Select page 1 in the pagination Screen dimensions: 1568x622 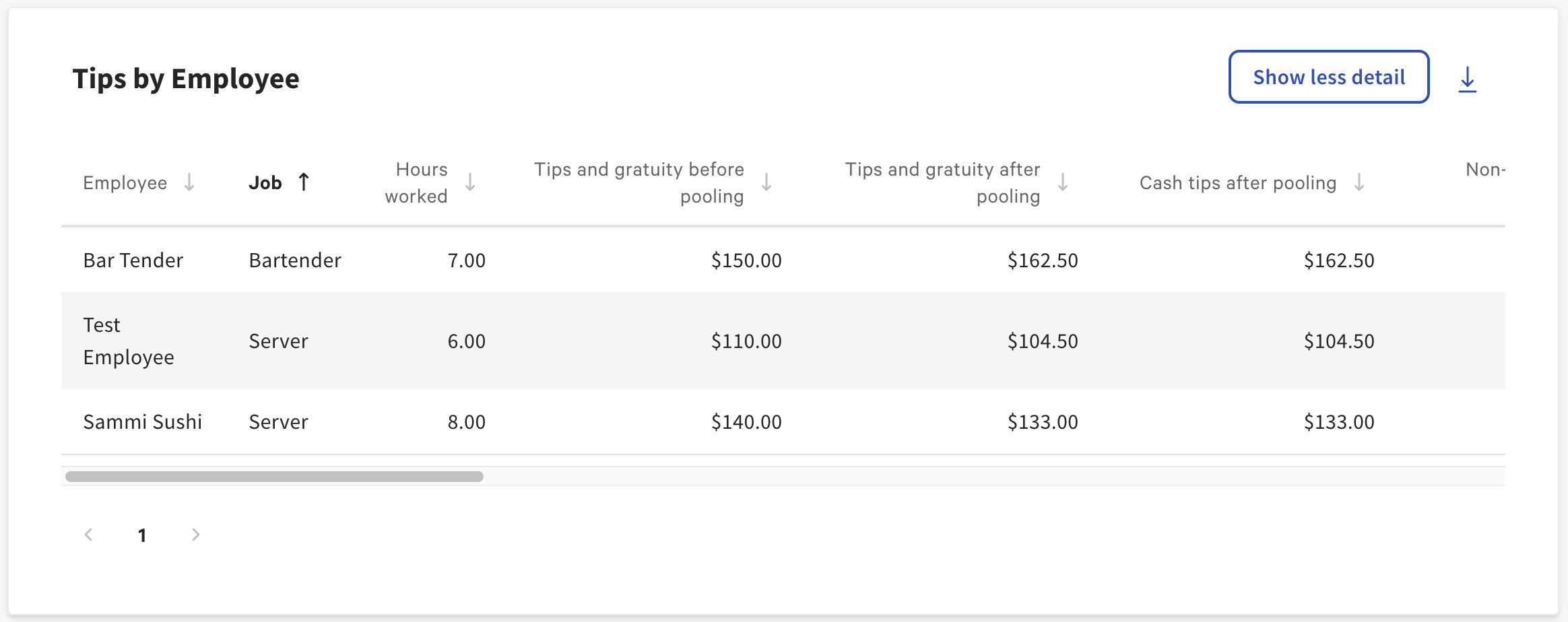pyautogui.click(x=142, y=534)
